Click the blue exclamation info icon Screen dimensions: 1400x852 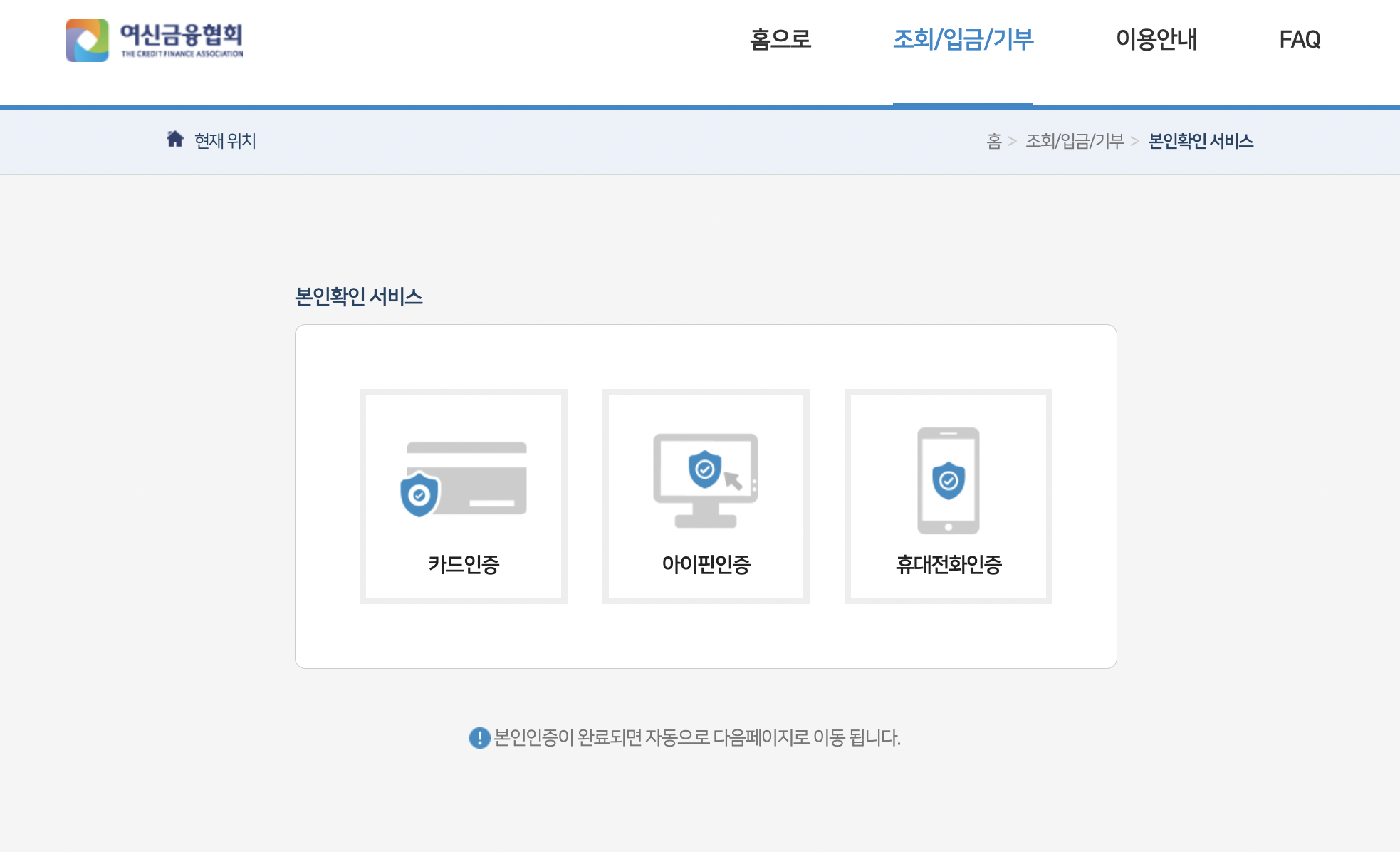[479, 737]
